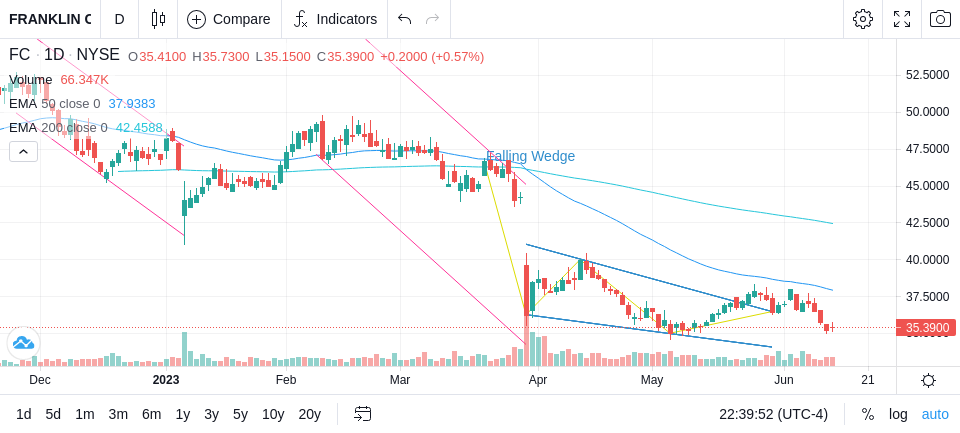Toggle percent scale mode

coord(868,414)
